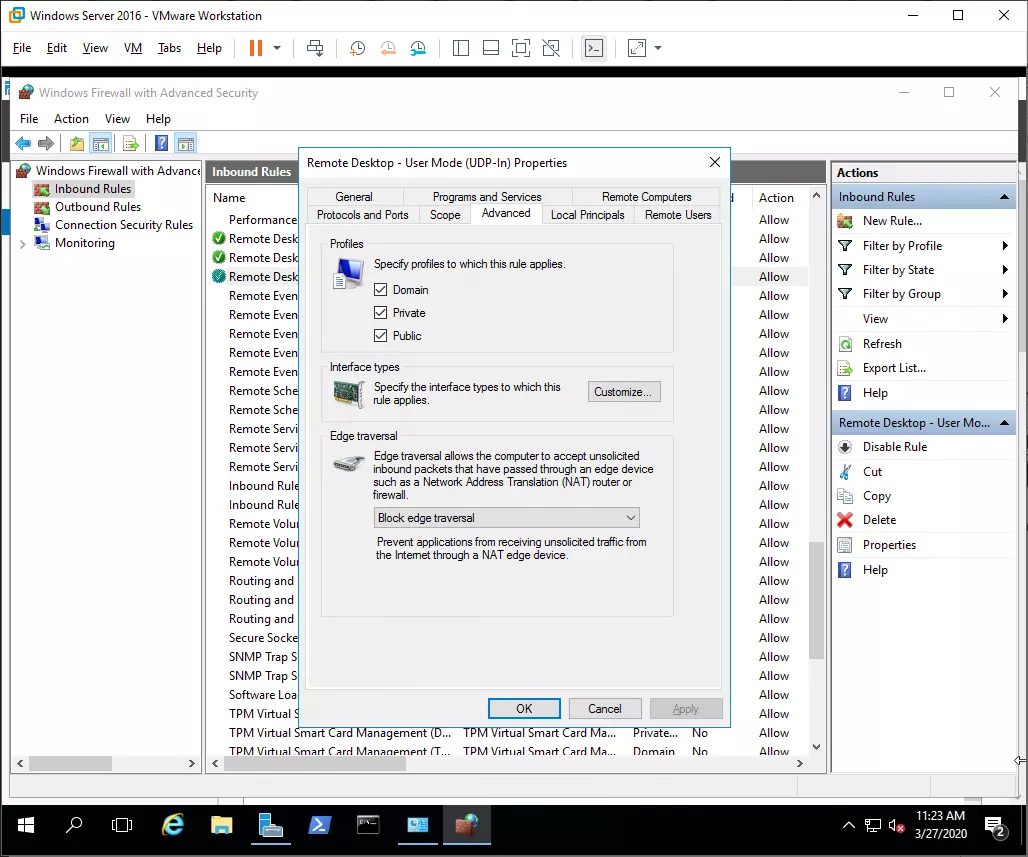Expand the Filter by Group submenu

(x=1005, y=294)
